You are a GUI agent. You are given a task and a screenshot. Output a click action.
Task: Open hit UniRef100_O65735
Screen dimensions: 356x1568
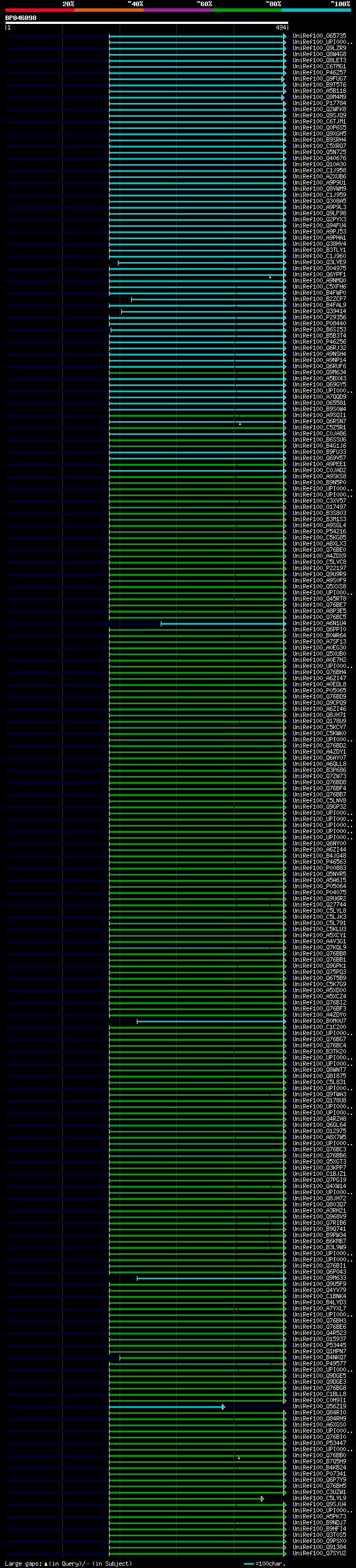tap(319, 36)
